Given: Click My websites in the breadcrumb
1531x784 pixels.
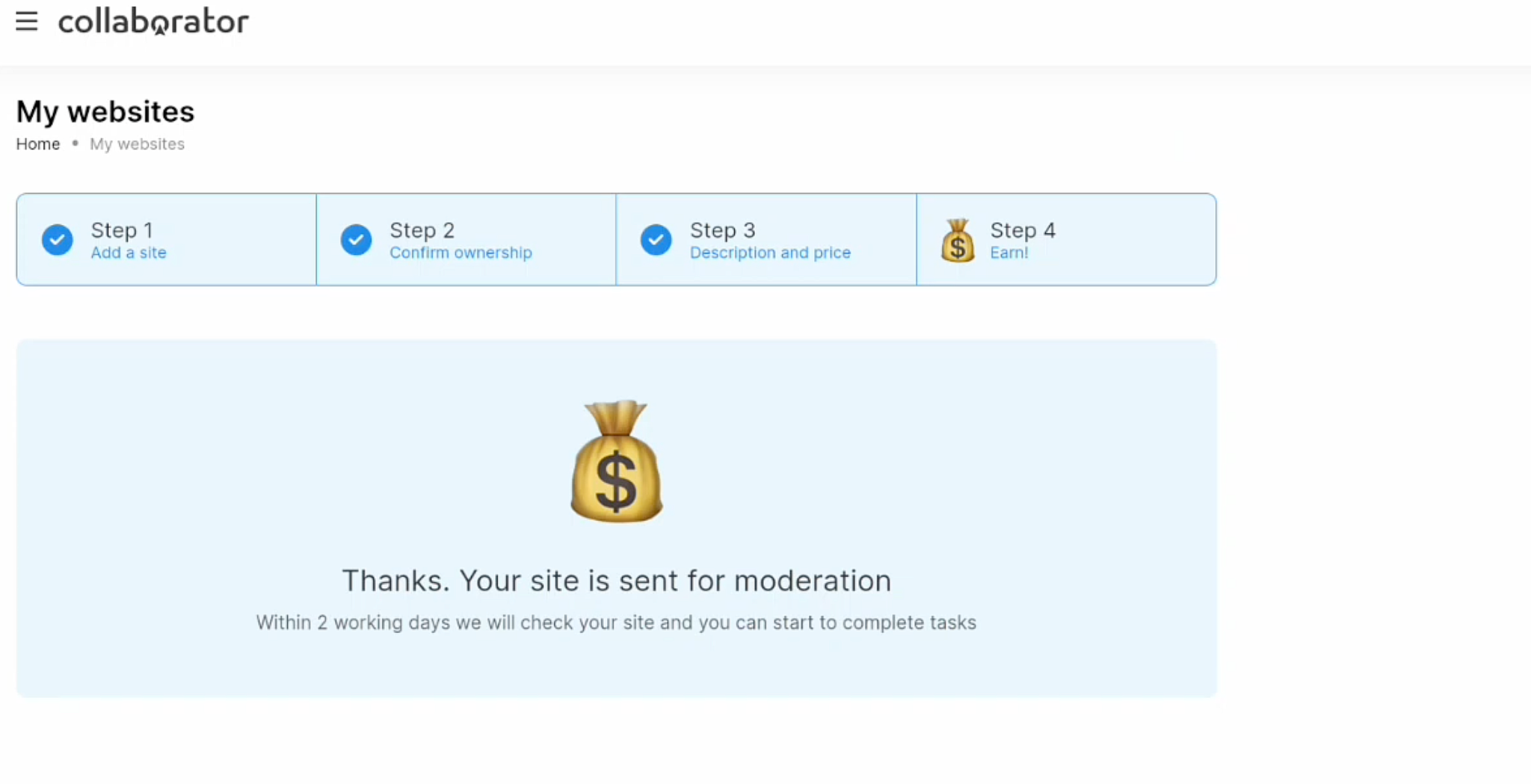Looking at the screenshot, I should 137,143.
